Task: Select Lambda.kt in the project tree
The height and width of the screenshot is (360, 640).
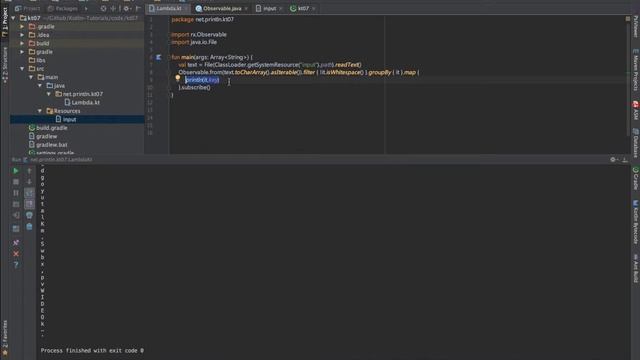Action: 82,102
